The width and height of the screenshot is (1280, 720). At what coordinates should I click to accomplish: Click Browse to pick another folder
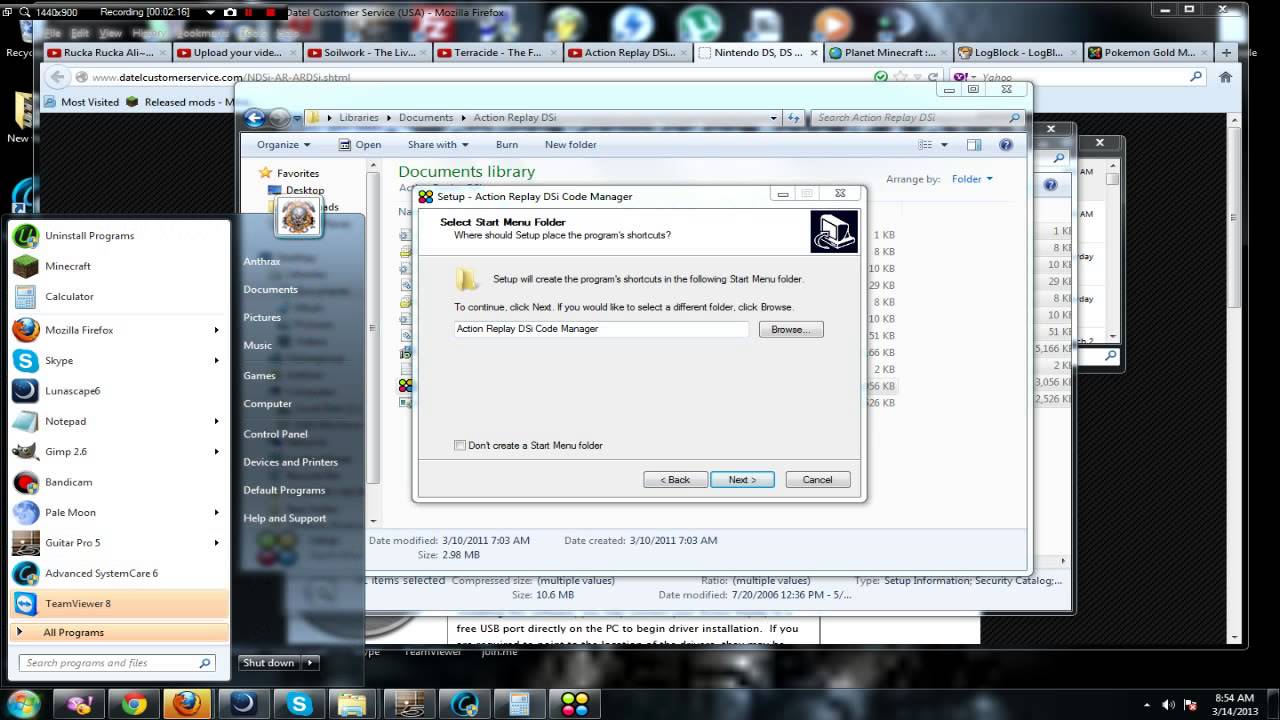pyautogui.click(x=791, y=329)
